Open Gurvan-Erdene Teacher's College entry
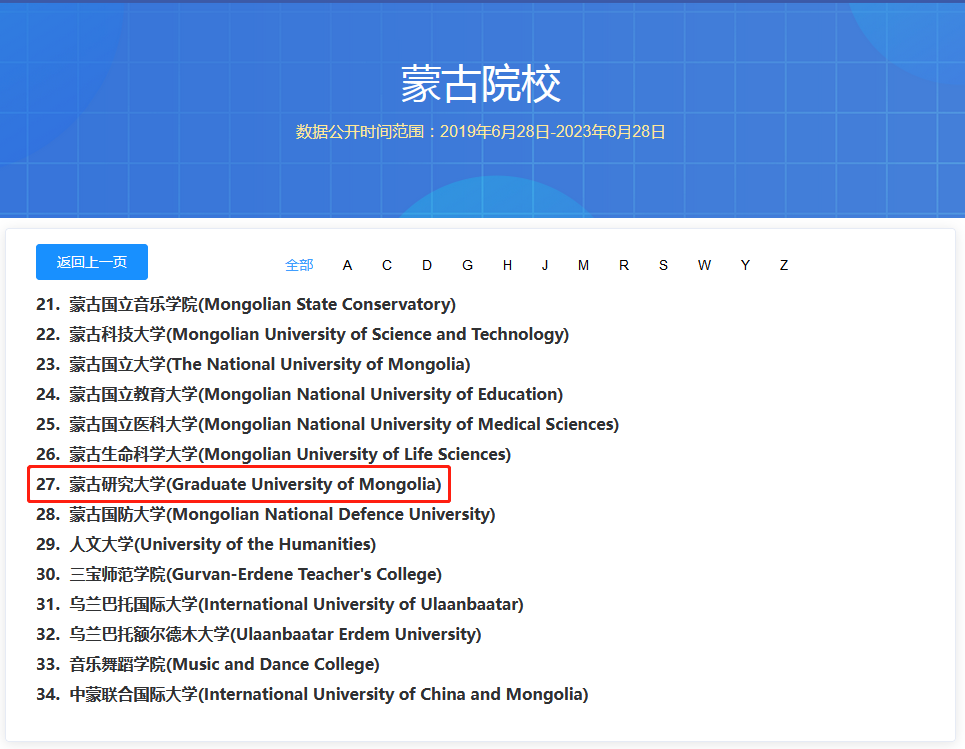Image resolution: width=965 pixels, height=749 pixels. (x=239, y=574)
